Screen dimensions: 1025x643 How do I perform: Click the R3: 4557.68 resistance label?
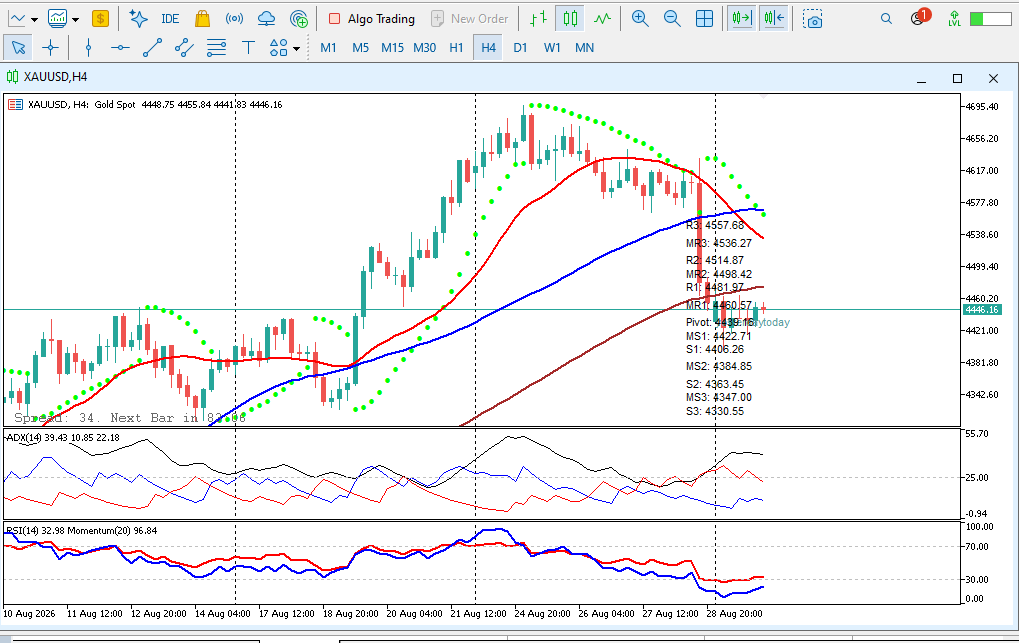[715, 225]
